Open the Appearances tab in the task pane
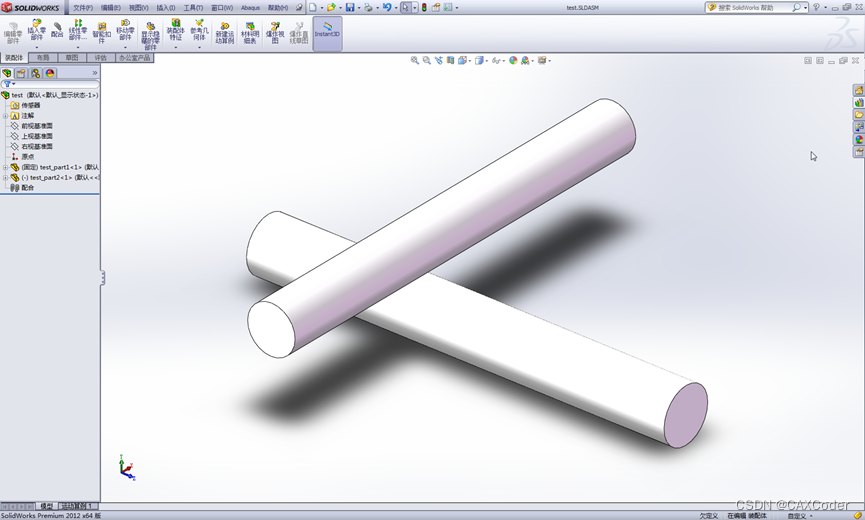 click(x=859, y=140)
